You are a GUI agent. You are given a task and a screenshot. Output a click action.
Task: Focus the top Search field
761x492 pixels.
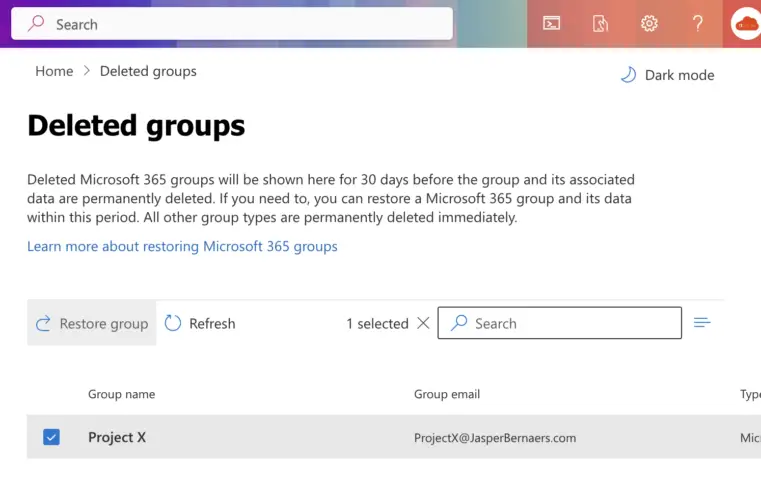click(232, 24)
